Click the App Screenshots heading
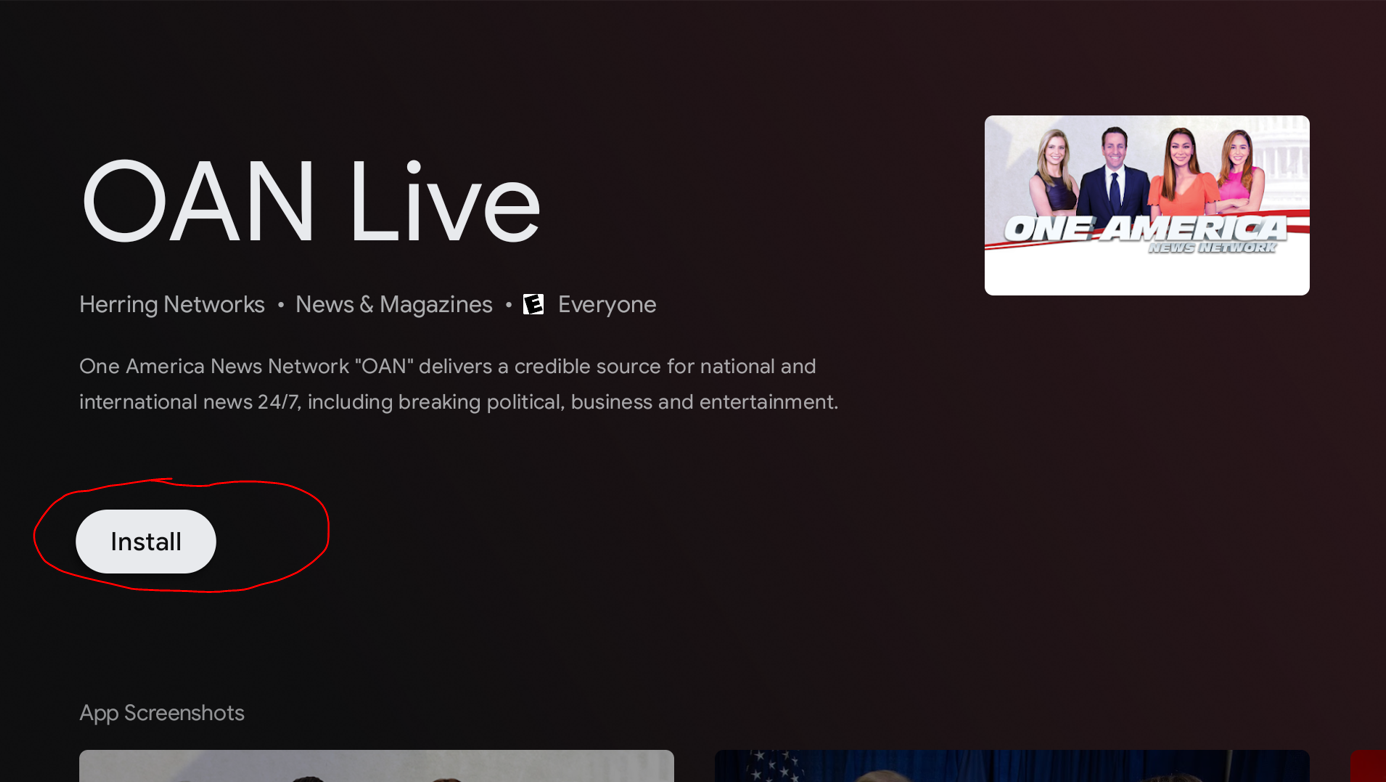This screenshot has width=1386, height=782. tap(162, 713)
